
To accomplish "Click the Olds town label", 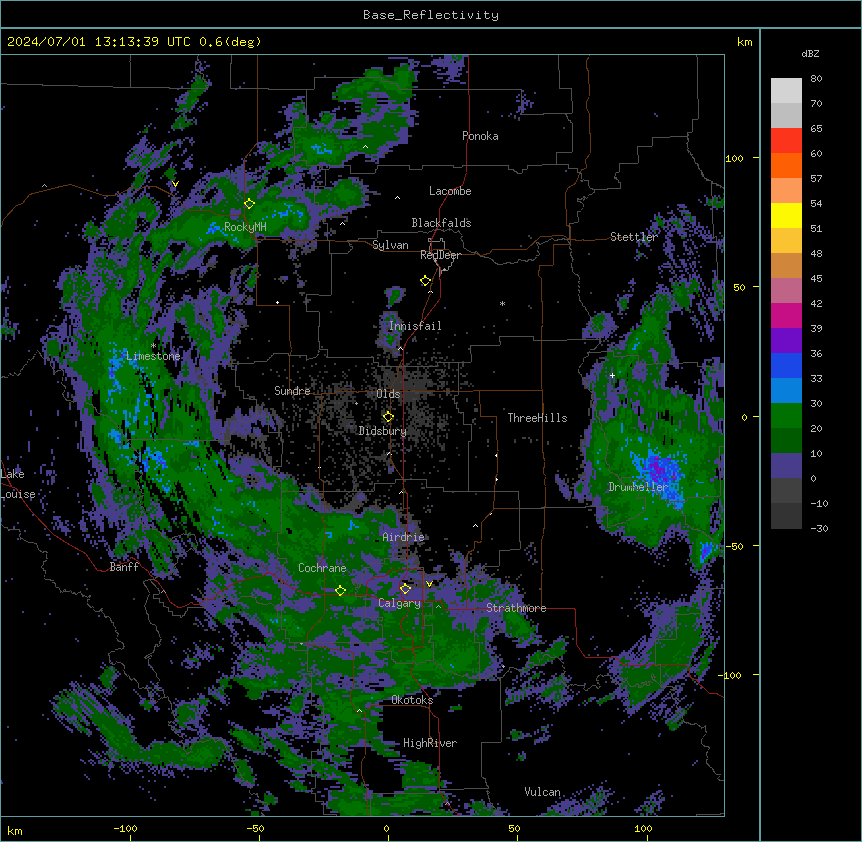I will 388,394.
